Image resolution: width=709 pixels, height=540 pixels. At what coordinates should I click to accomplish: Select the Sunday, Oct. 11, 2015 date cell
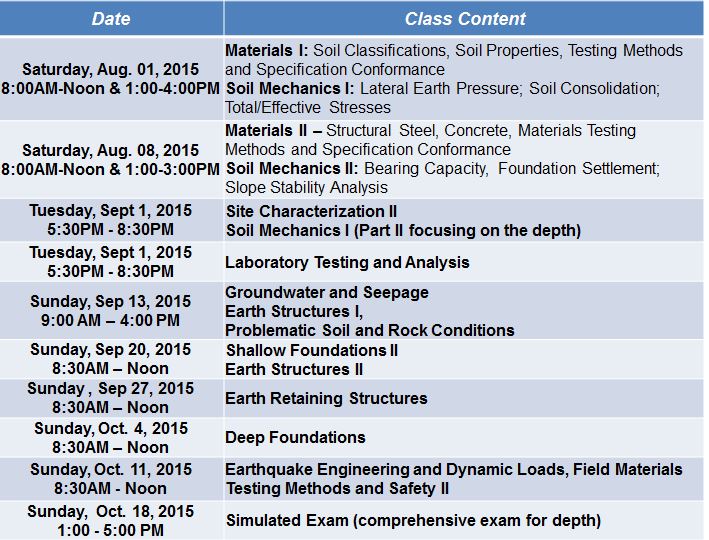coord(111,478)
